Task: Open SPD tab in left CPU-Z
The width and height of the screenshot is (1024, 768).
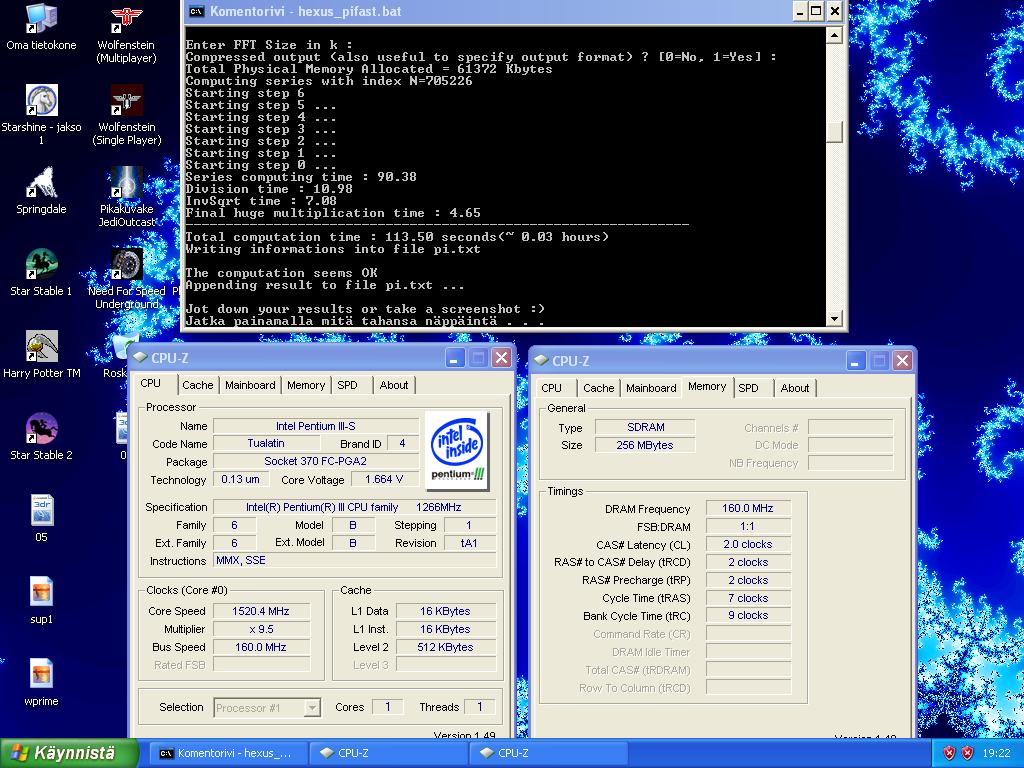Action: click(347, 385)
